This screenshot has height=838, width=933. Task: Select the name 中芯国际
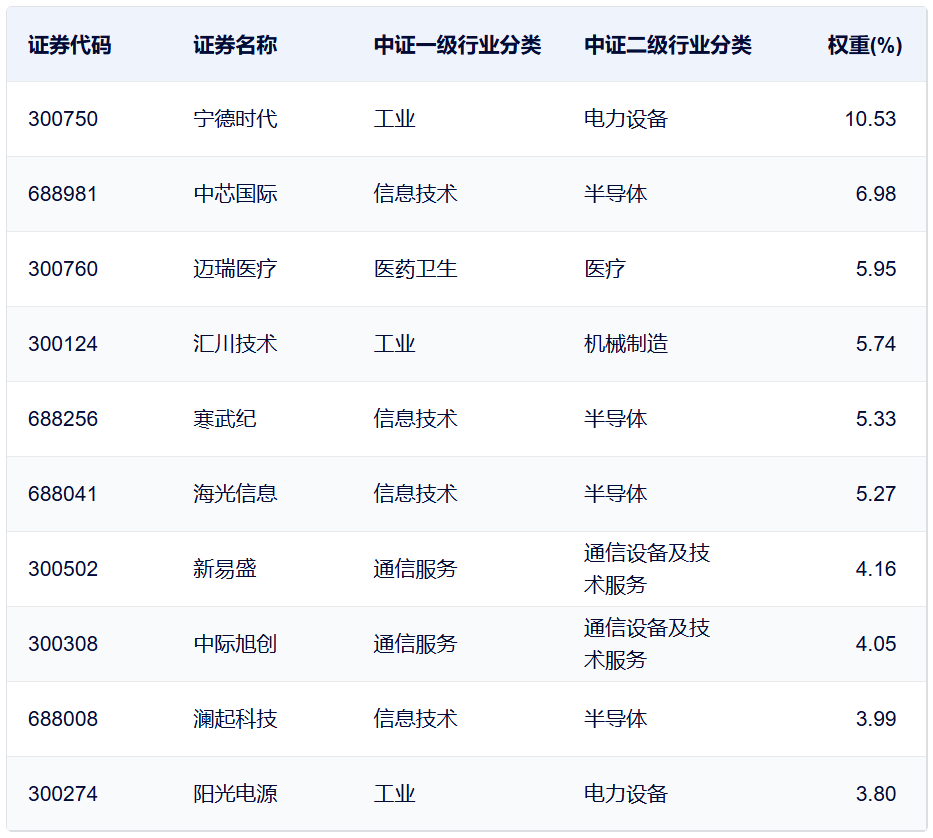tap(235, 194)
